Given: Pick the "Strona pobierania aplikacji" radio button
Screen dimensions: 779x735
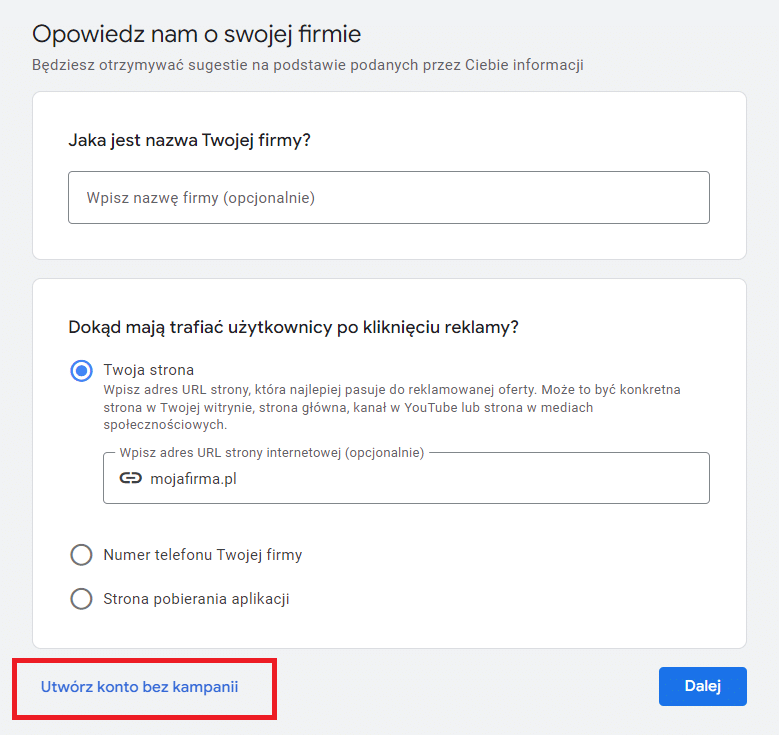Looking at the screenshot, I should [x=81, y=599].
